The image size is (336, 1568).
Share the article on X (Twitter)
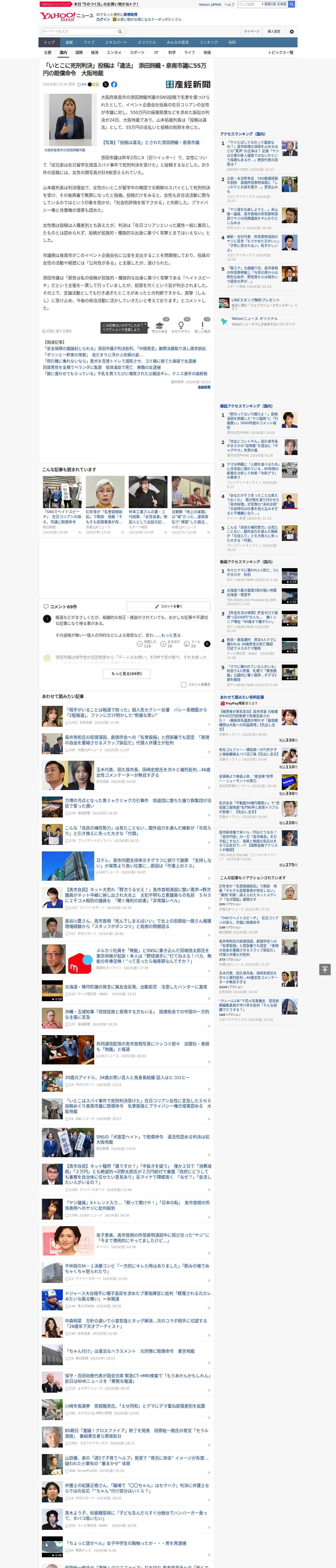coord(105,85)
